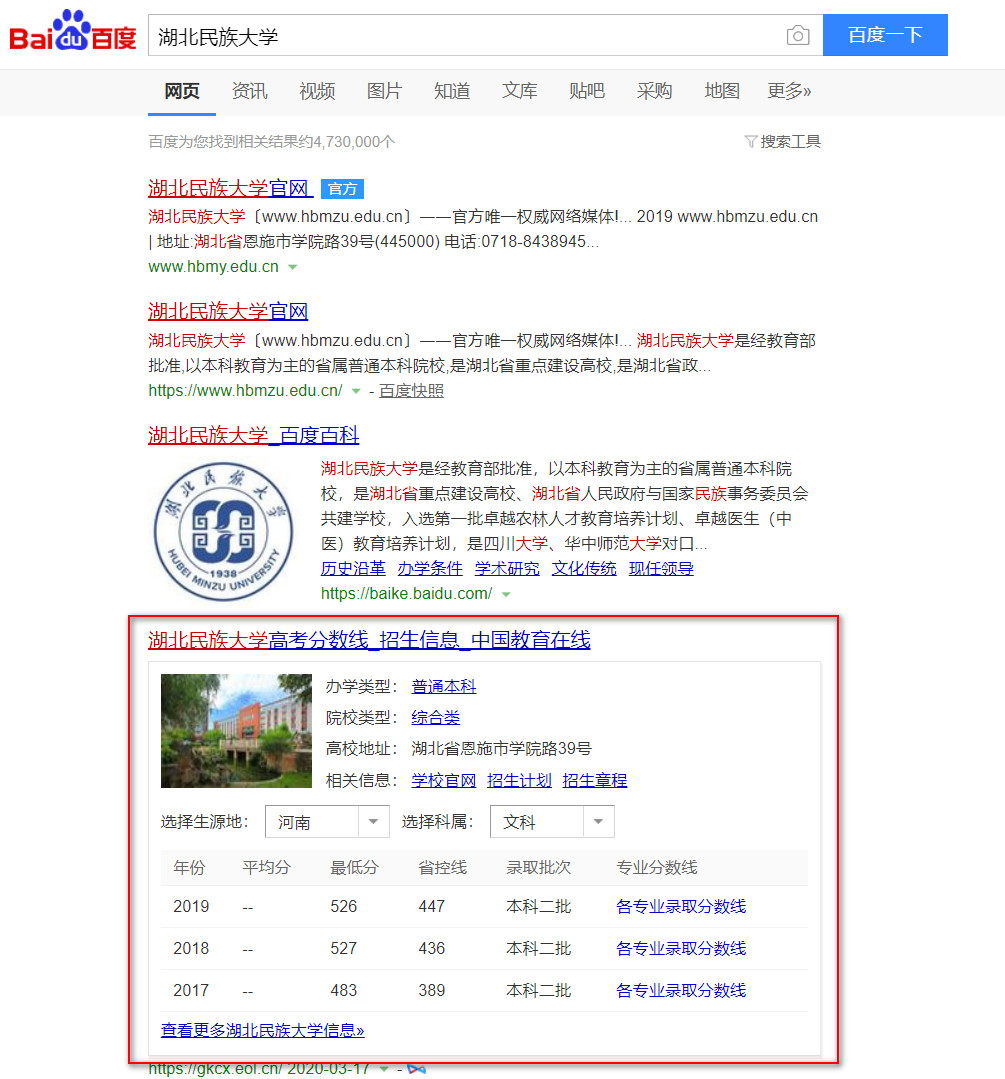Open camera image search icon

coord(797,36)
